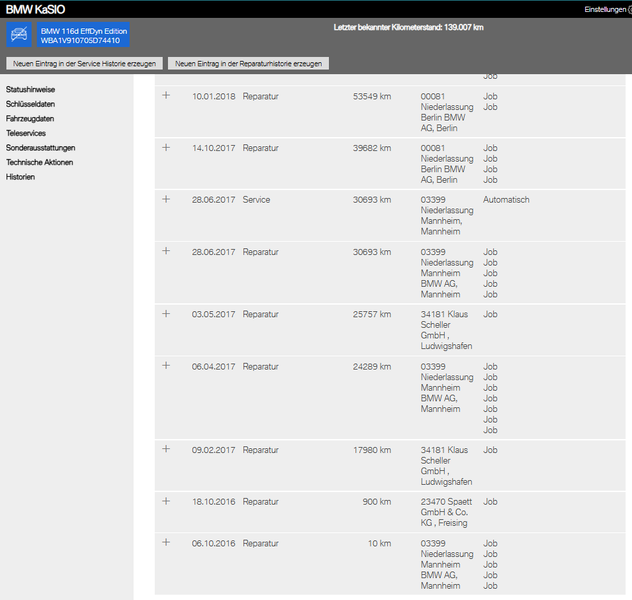Viewport: 632px width, 600px height.
Task: Select the BMW 116d EffDyn Edition vehicle tile
Action: (x=83, y=35)
